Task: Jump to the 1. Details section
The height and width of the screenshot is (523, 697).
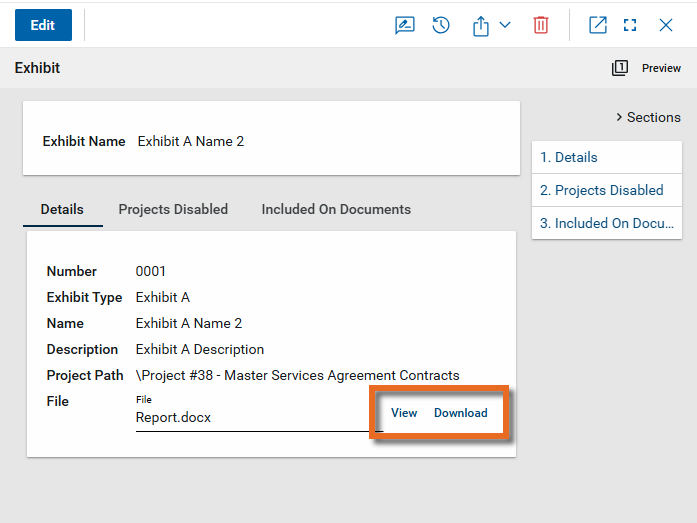Action: (x=569, y=157)
